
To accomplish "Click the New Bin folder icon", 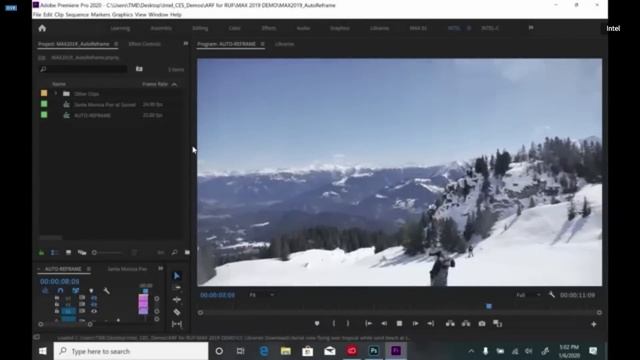I will tap(187, 253).
